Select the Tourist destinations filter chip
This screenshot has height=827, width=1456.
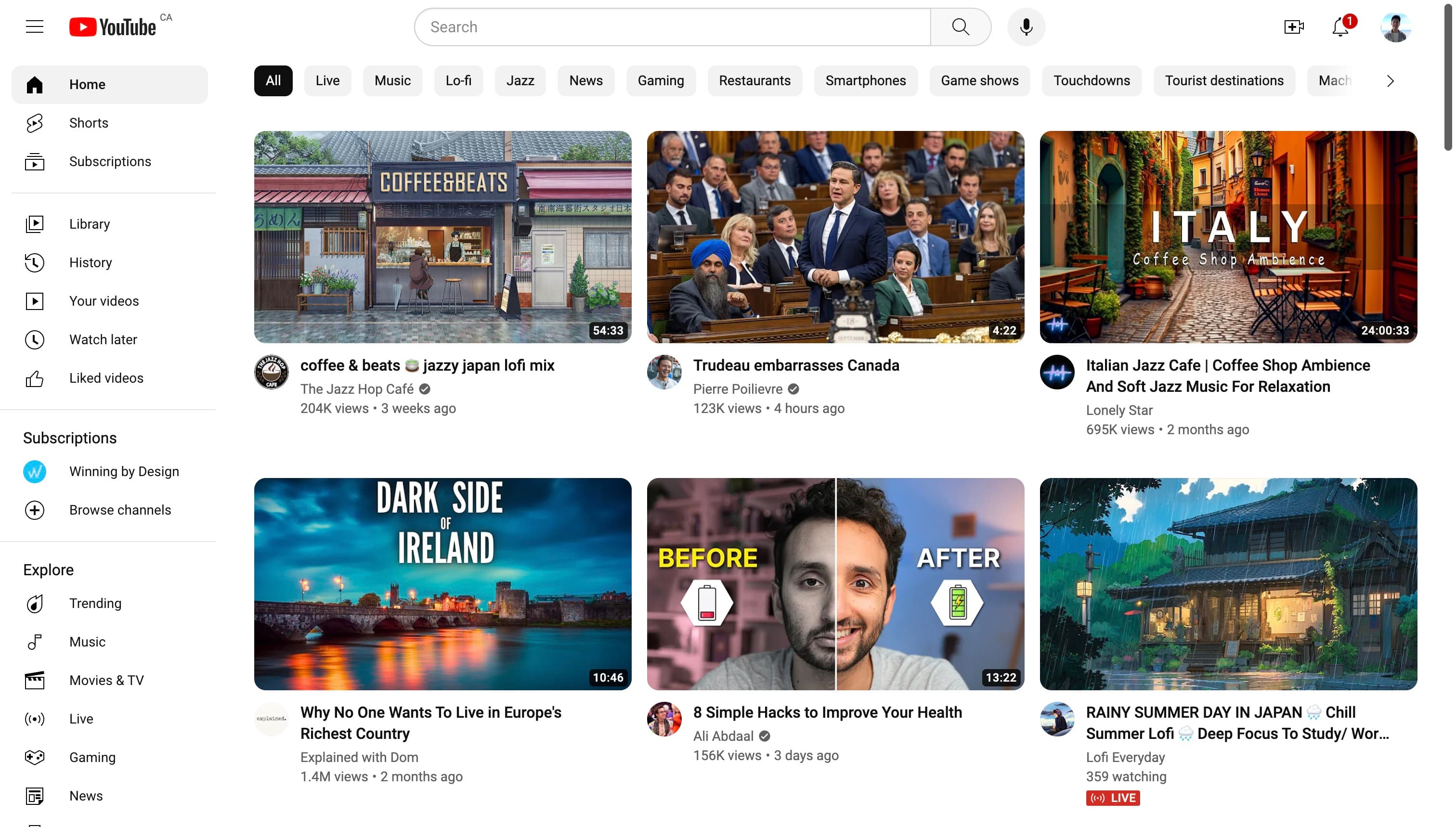(1224, 81)
